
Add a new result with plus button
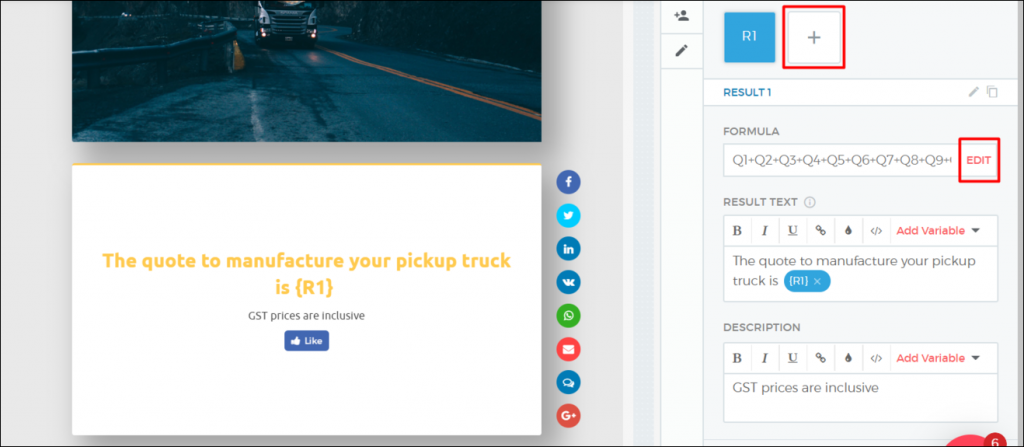pos(813,37)
